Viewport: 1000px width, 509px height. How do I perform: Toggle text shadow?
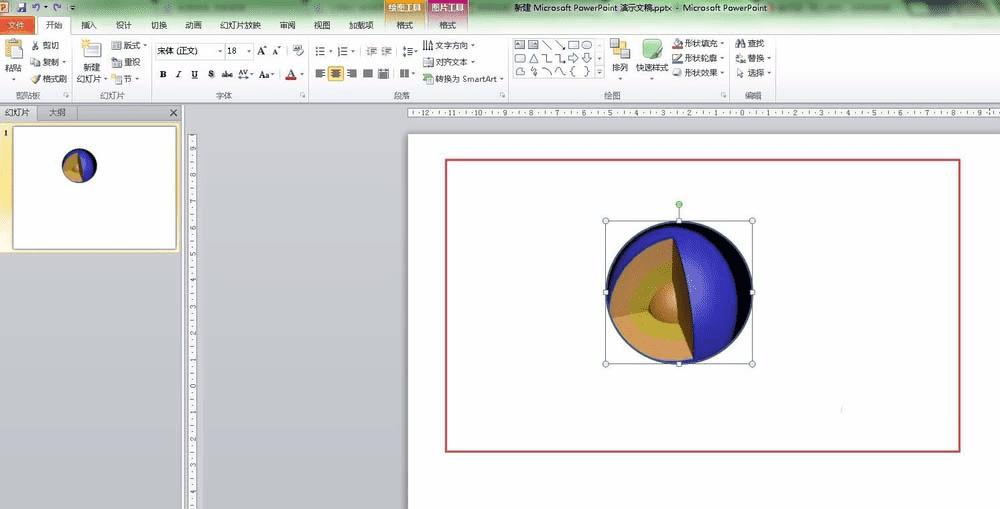pyautogui.click(x=211, y=74)
